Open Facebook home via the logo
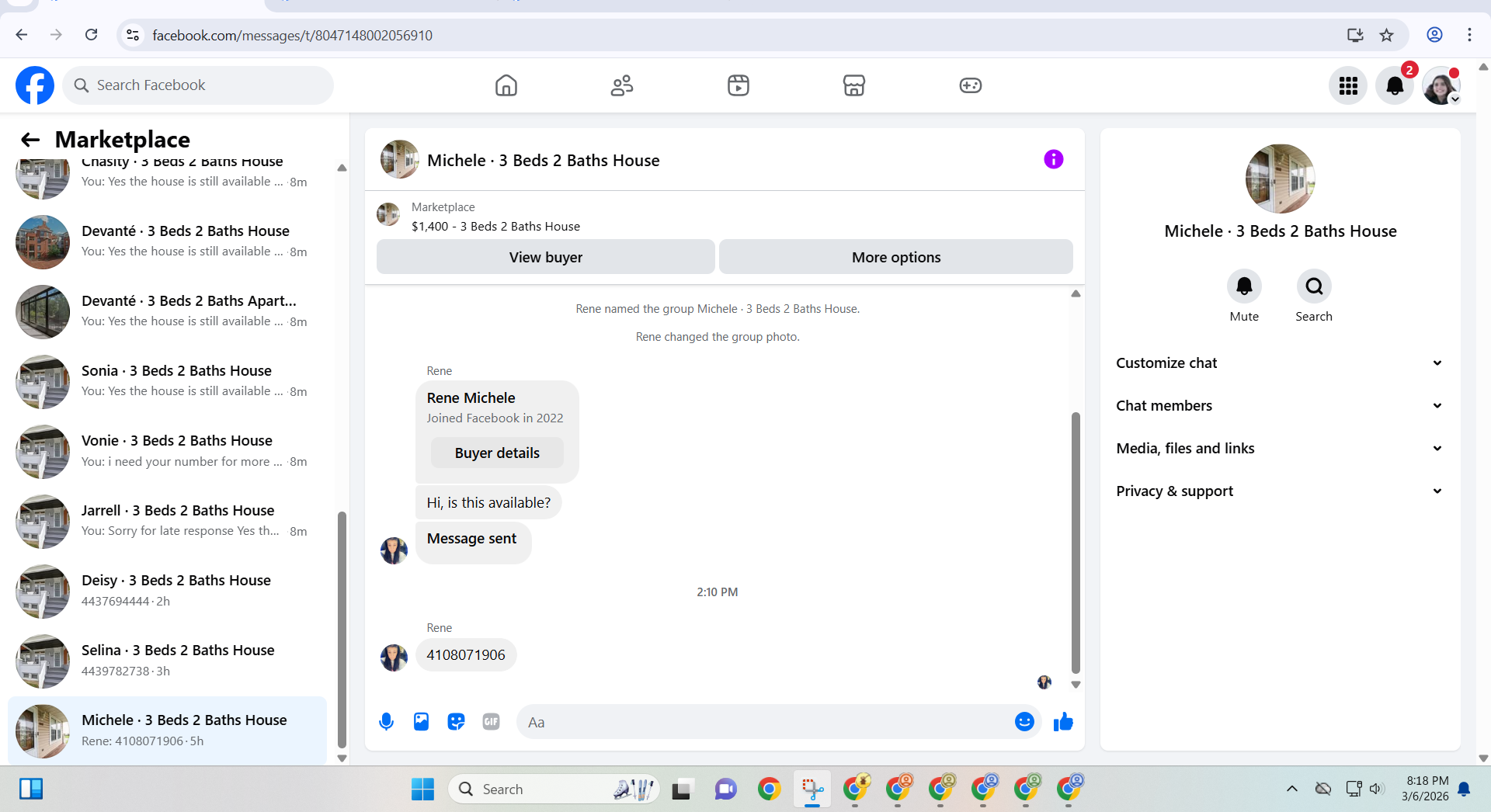 pos(35,85)
